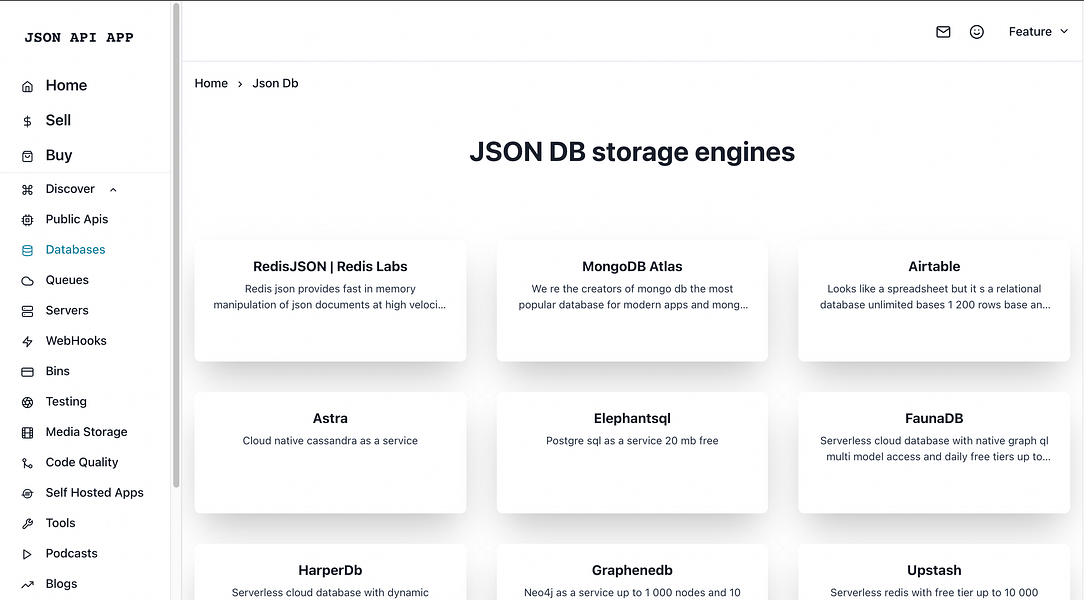Click the Databases cylinder icon
The height and width of the screenshot is (600, 1084).
[x=28, y=250]
